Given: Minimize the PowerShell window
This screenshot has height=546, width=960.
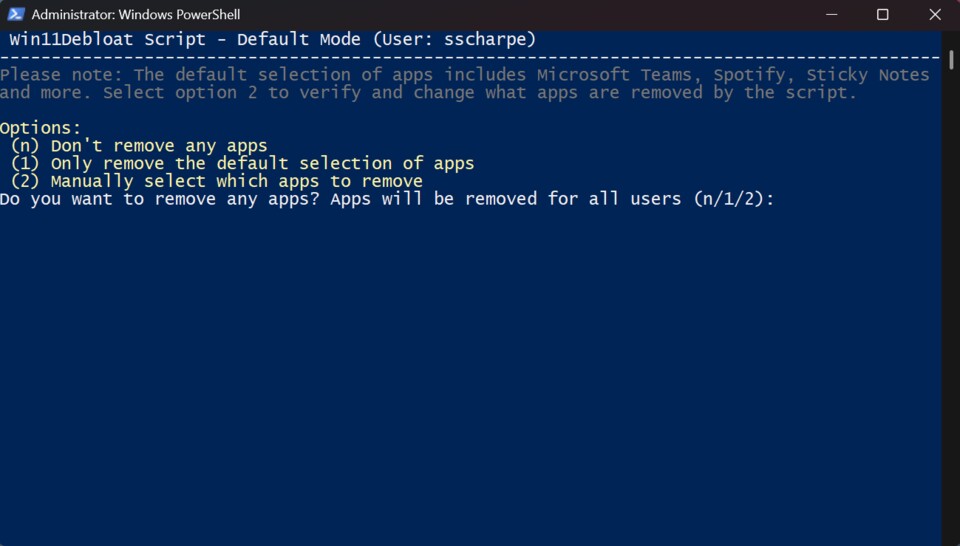Looking at the screenshot, I should (x=830, y=15).
